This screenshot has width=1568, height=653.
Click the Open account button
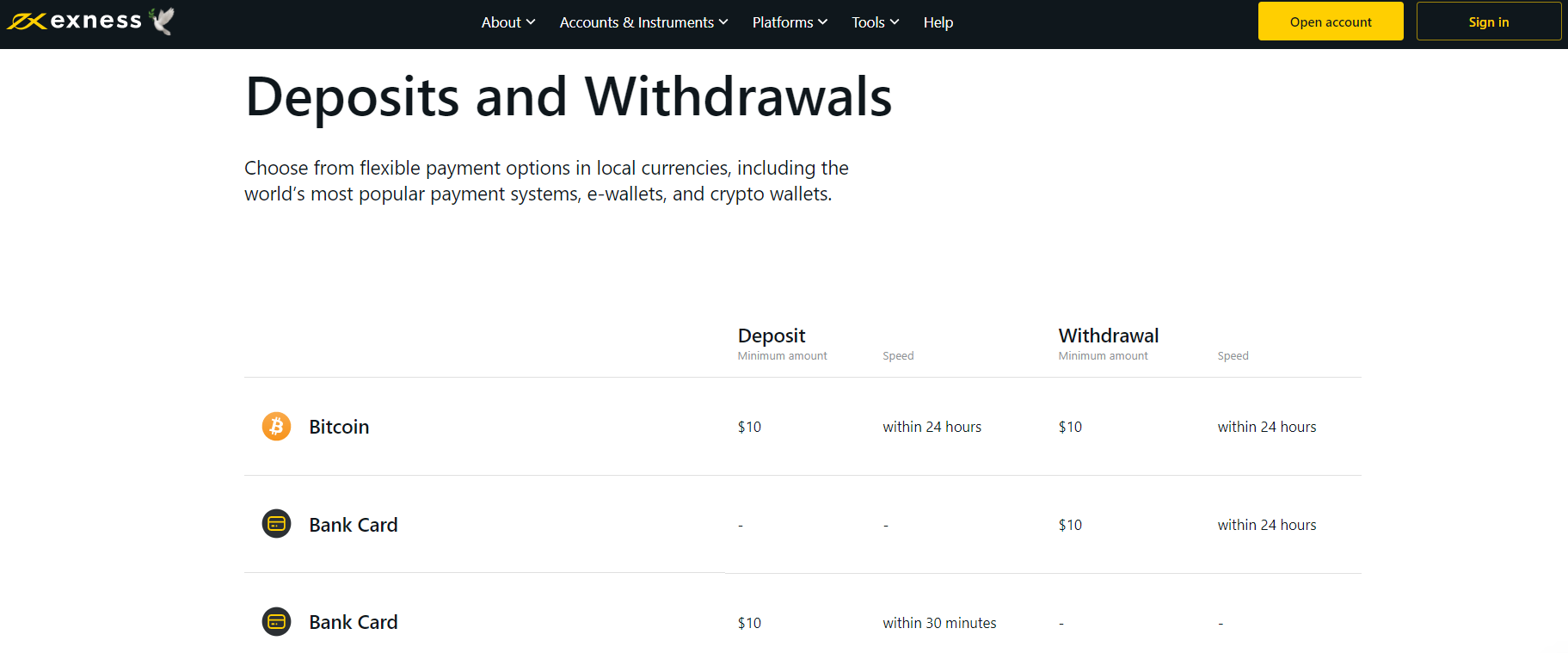1331,22
